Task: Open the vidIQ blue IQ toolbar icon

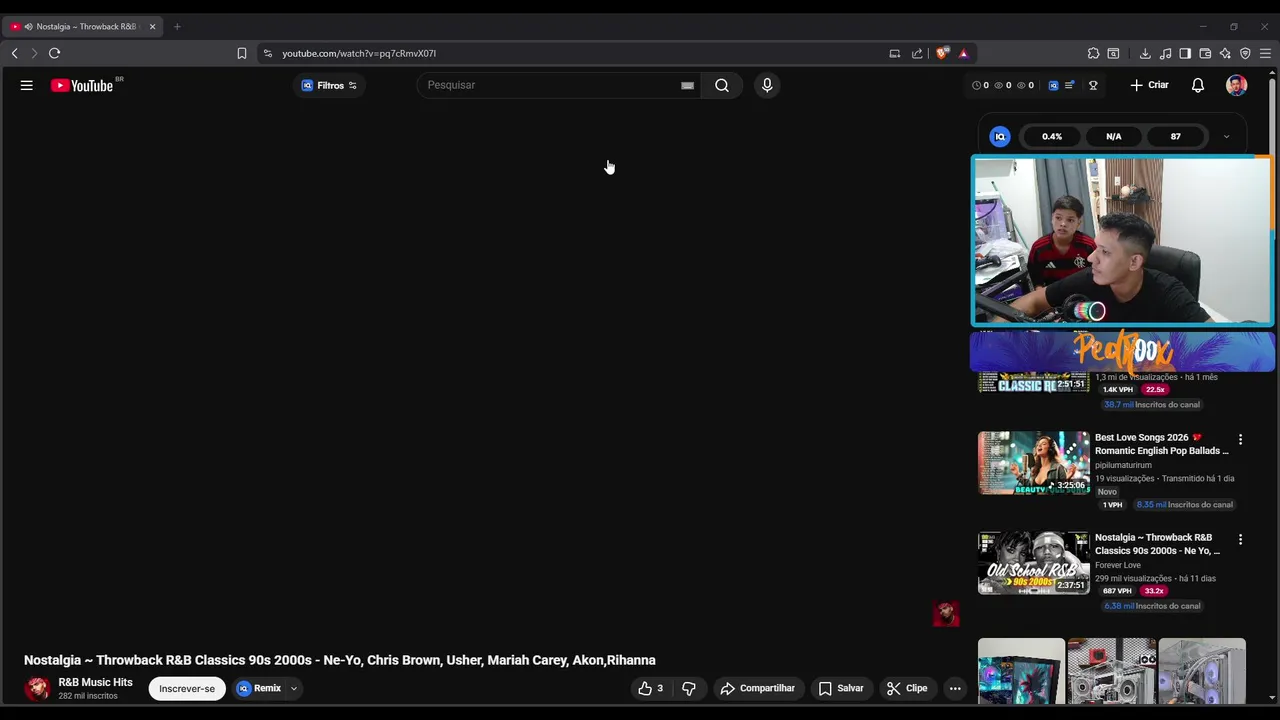Action: pyautogui.click(x=1053, y=86)
